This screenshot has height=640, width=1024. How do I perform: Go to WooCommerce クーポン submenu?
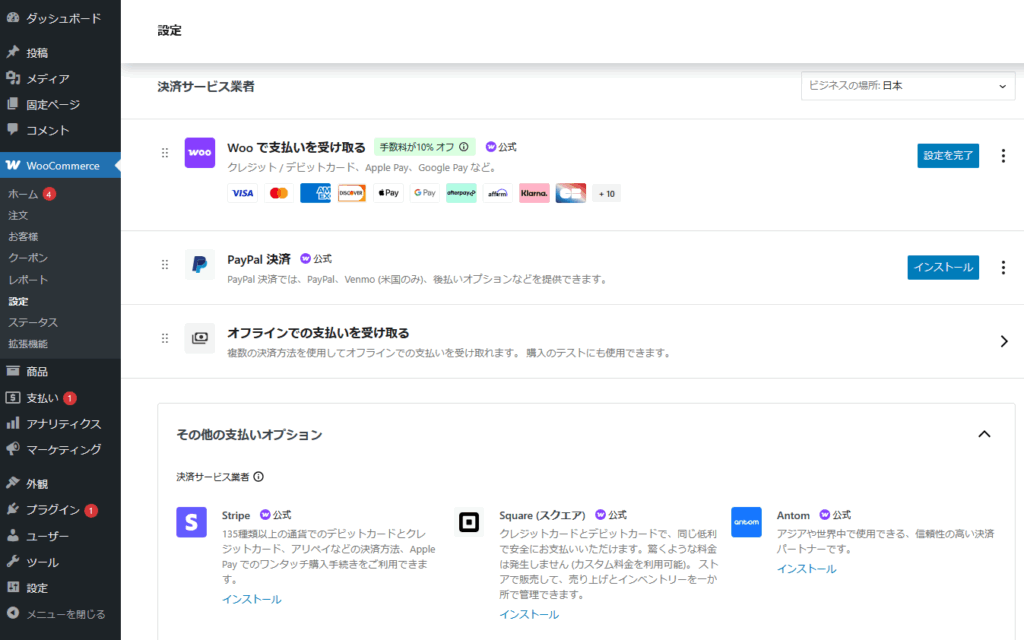point(28,258)
